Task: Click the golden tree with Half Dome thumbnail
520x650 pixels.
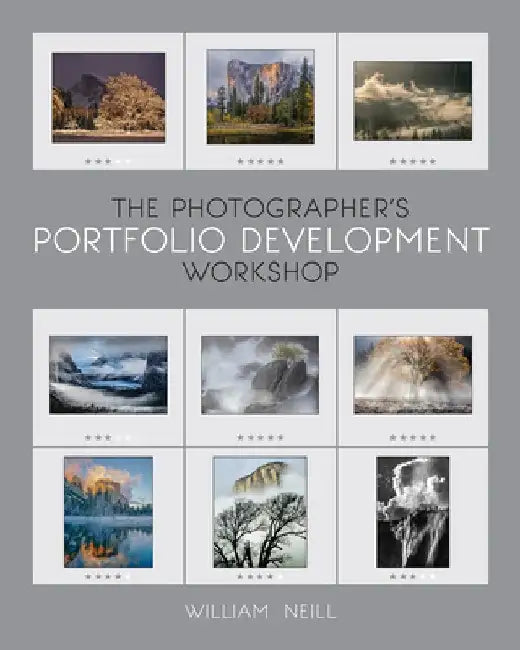Action: pyautogui.click(x=108, y=98)
